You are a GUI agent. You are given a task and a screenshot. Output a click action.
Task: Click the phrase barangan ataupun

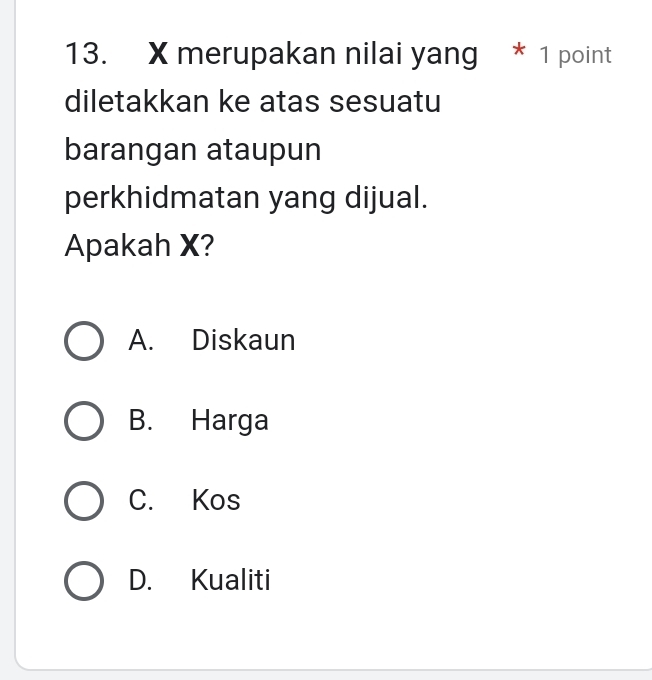click(x=193, y=150)
